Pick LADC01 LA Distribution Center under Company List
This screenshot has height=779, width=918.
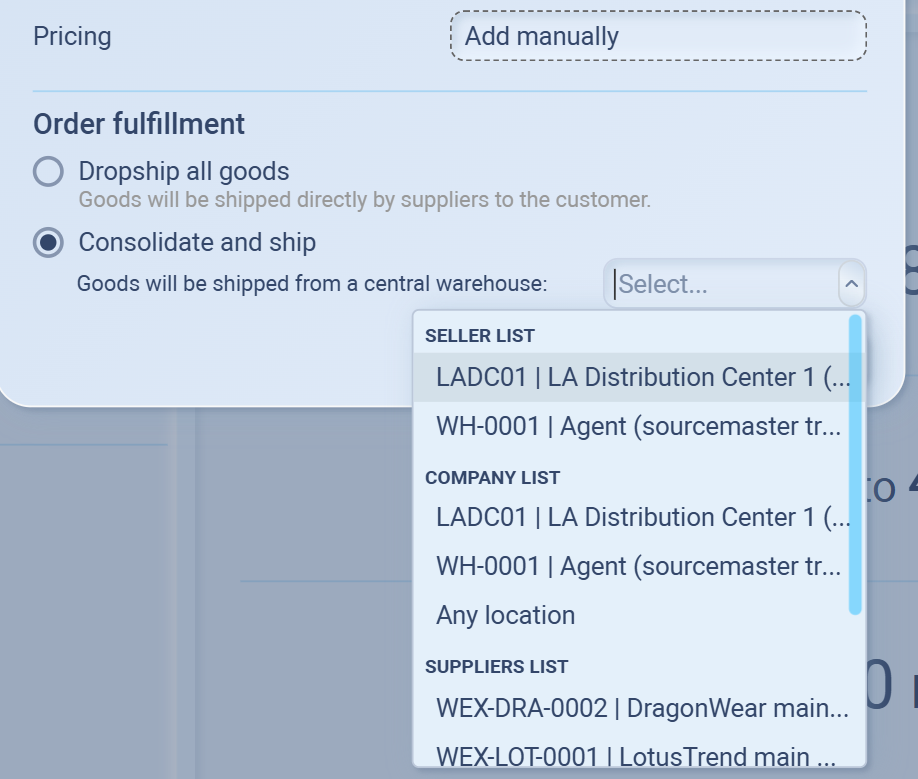point(642,517)
